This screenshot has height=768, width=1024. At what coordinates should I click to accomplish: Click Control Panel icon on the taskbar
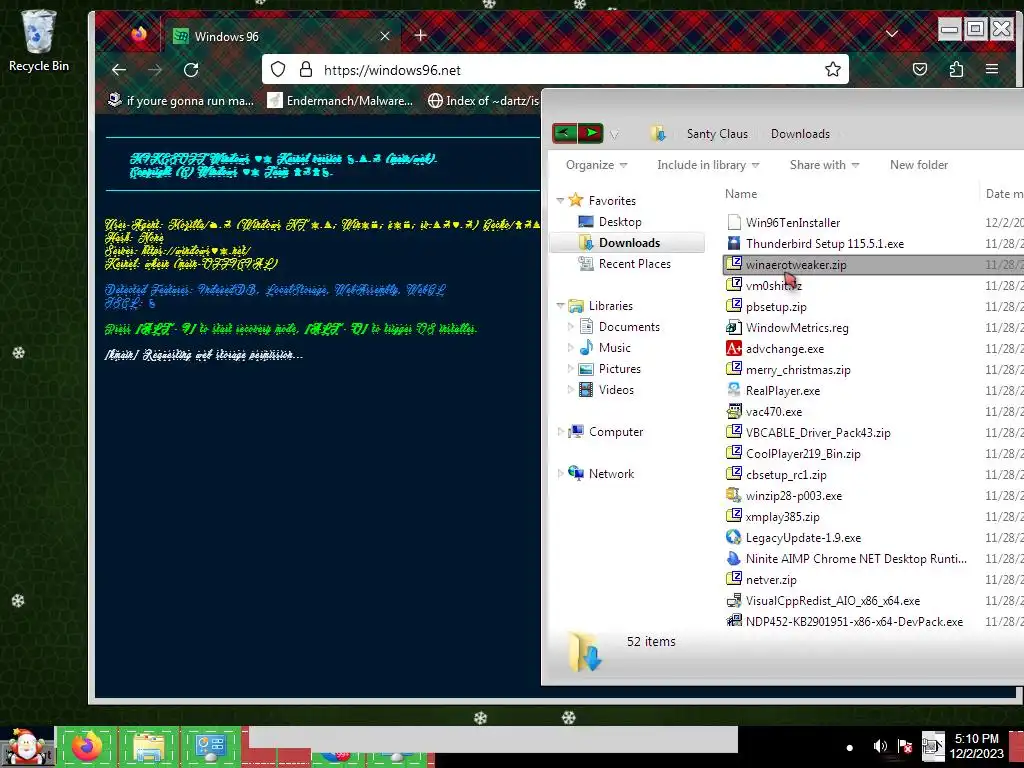pyautogui.click(x=210, y=747)
